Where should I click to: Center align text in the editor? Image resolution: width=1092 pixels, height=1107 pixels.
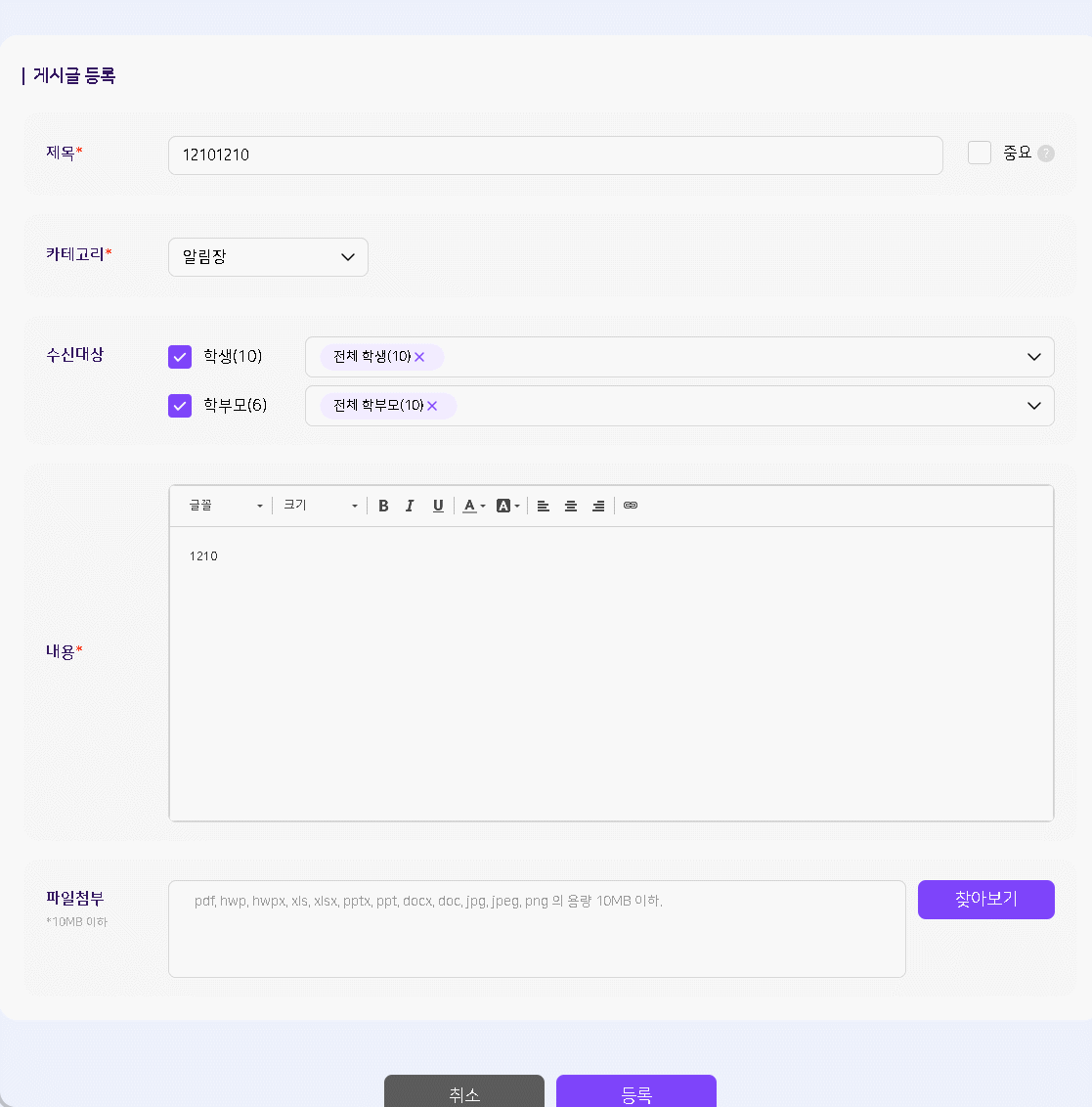(571, 506)
